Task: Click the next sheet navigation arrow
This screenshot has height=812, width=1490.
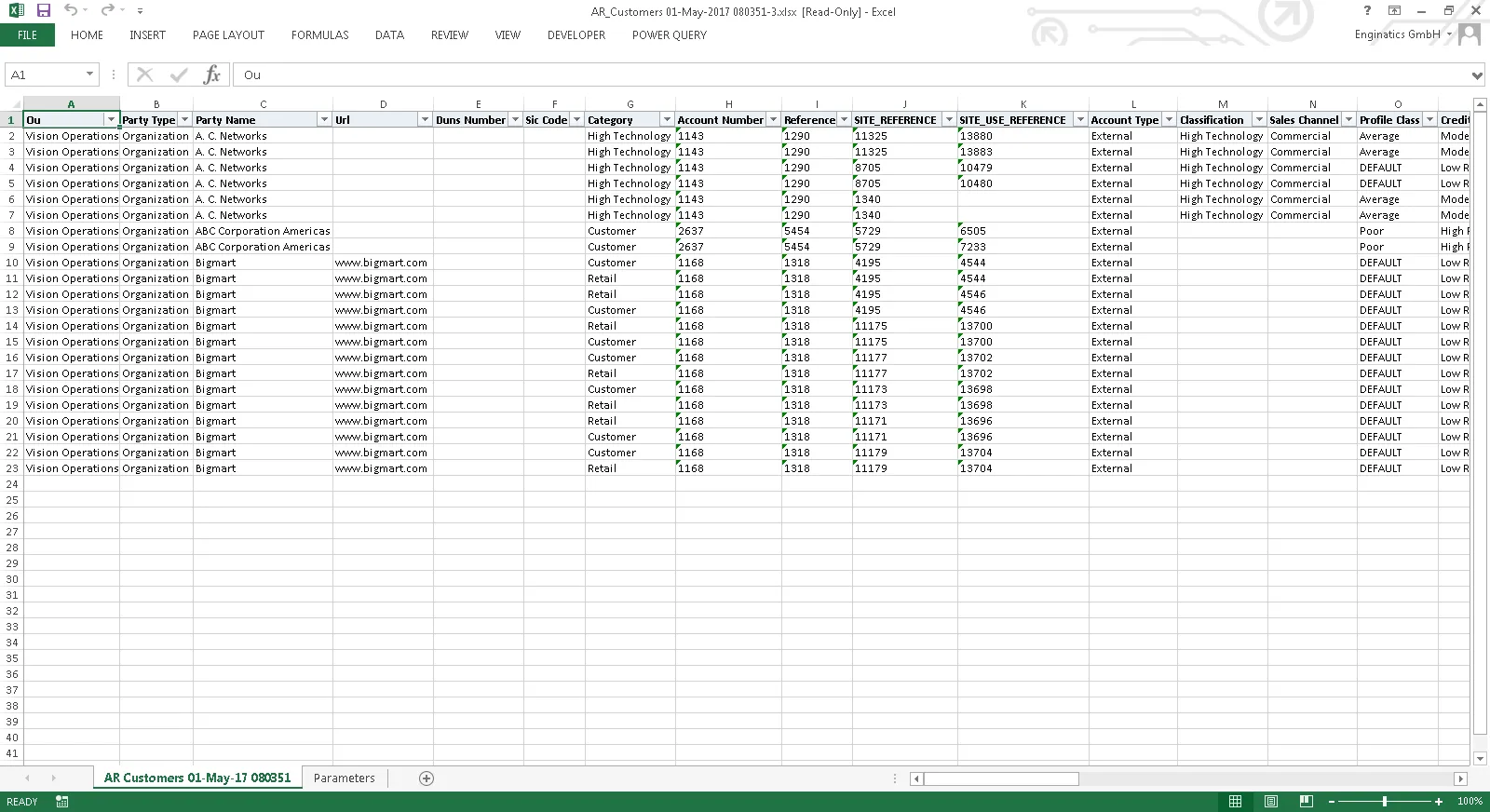Action: coord(53,778)
